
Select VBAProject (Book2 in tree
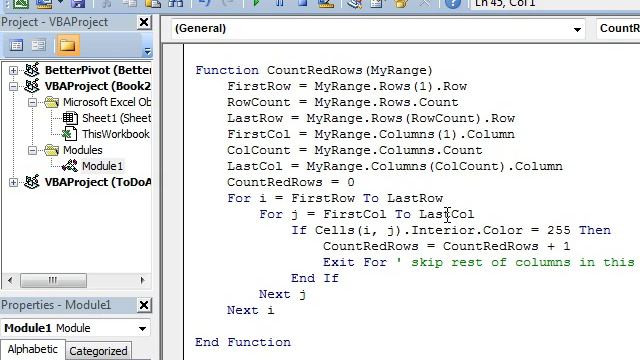tap(98, 86)
